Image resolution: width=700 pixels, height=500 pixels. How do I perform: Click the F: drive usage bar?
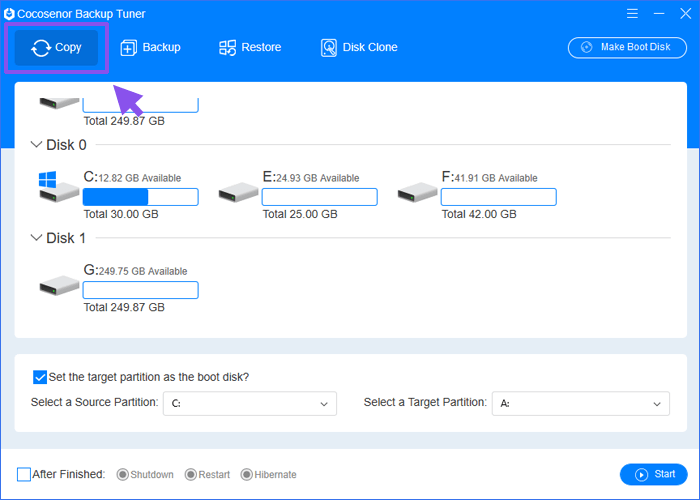tap(499, 197)
